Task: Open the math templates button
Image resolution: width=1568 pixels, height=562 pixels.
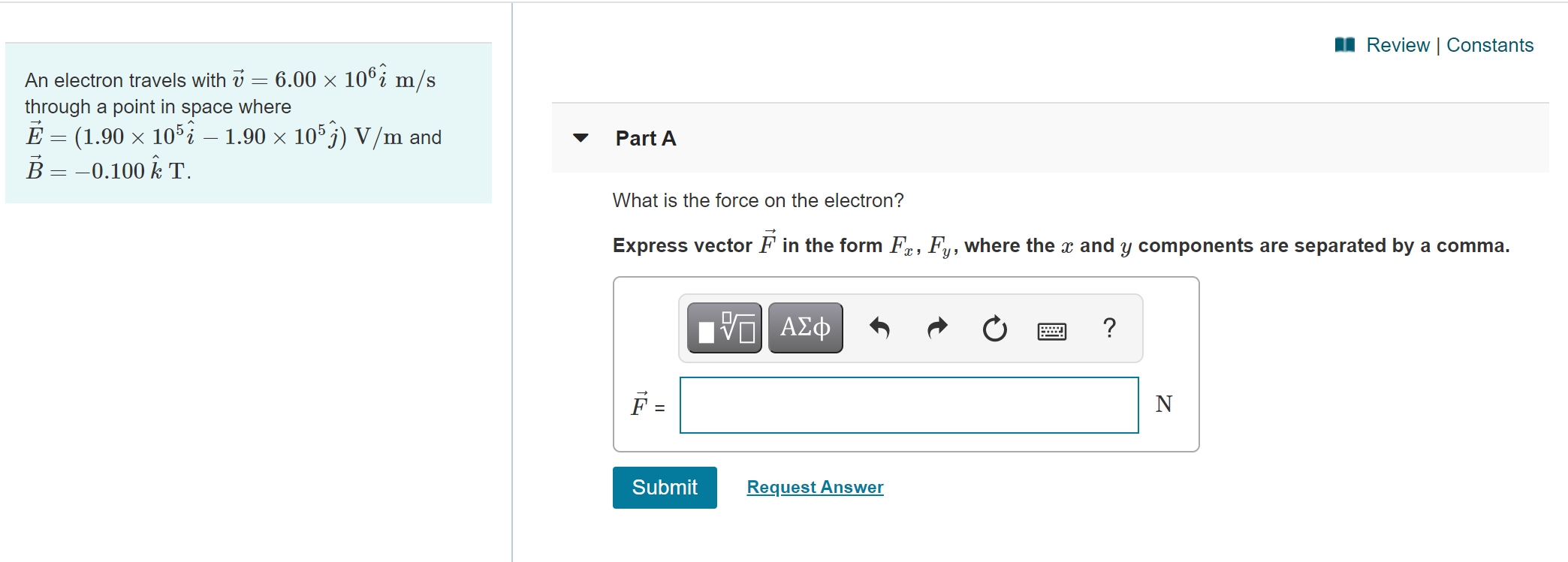Action: tap(724, 328)
